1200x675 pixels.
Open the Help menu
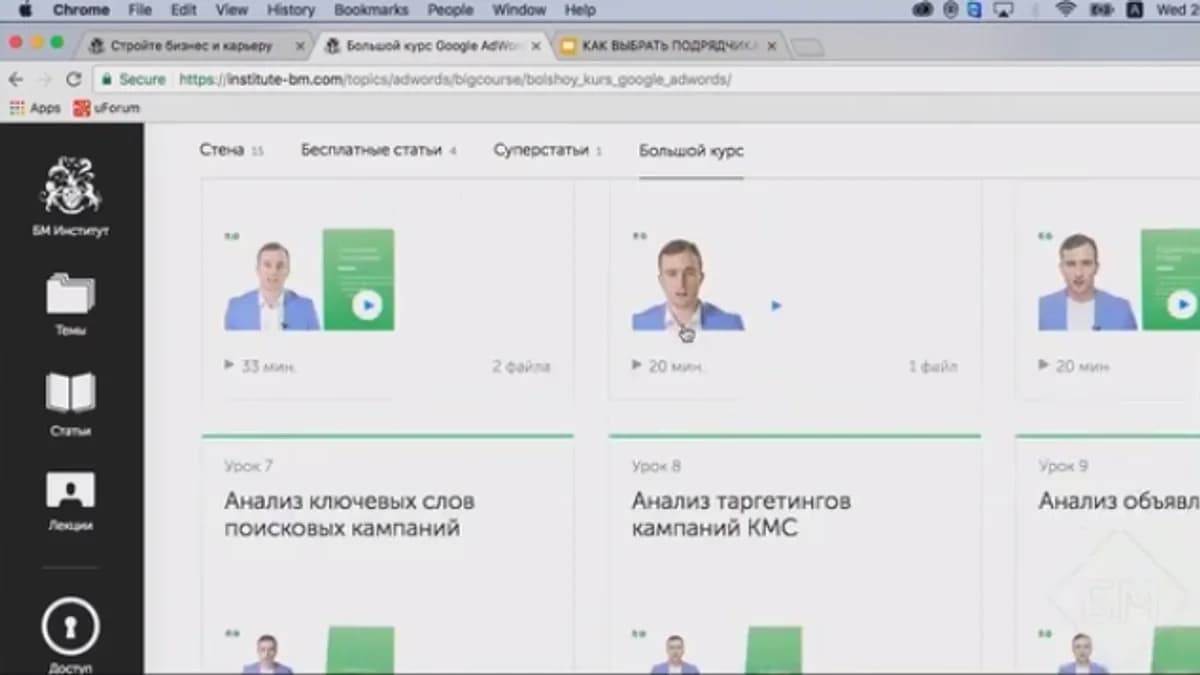tap(580, 10)
